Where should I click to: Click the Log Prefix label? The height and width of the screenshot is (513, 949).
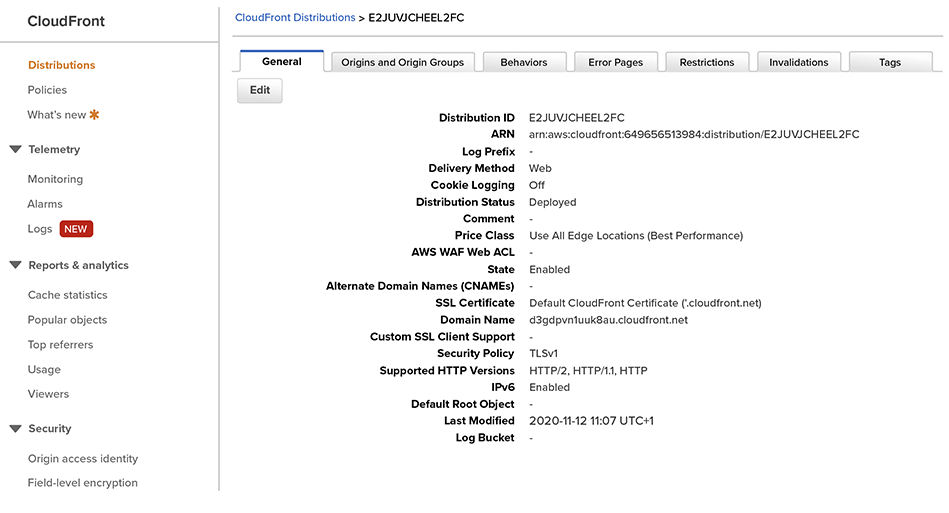pos(488,151)
